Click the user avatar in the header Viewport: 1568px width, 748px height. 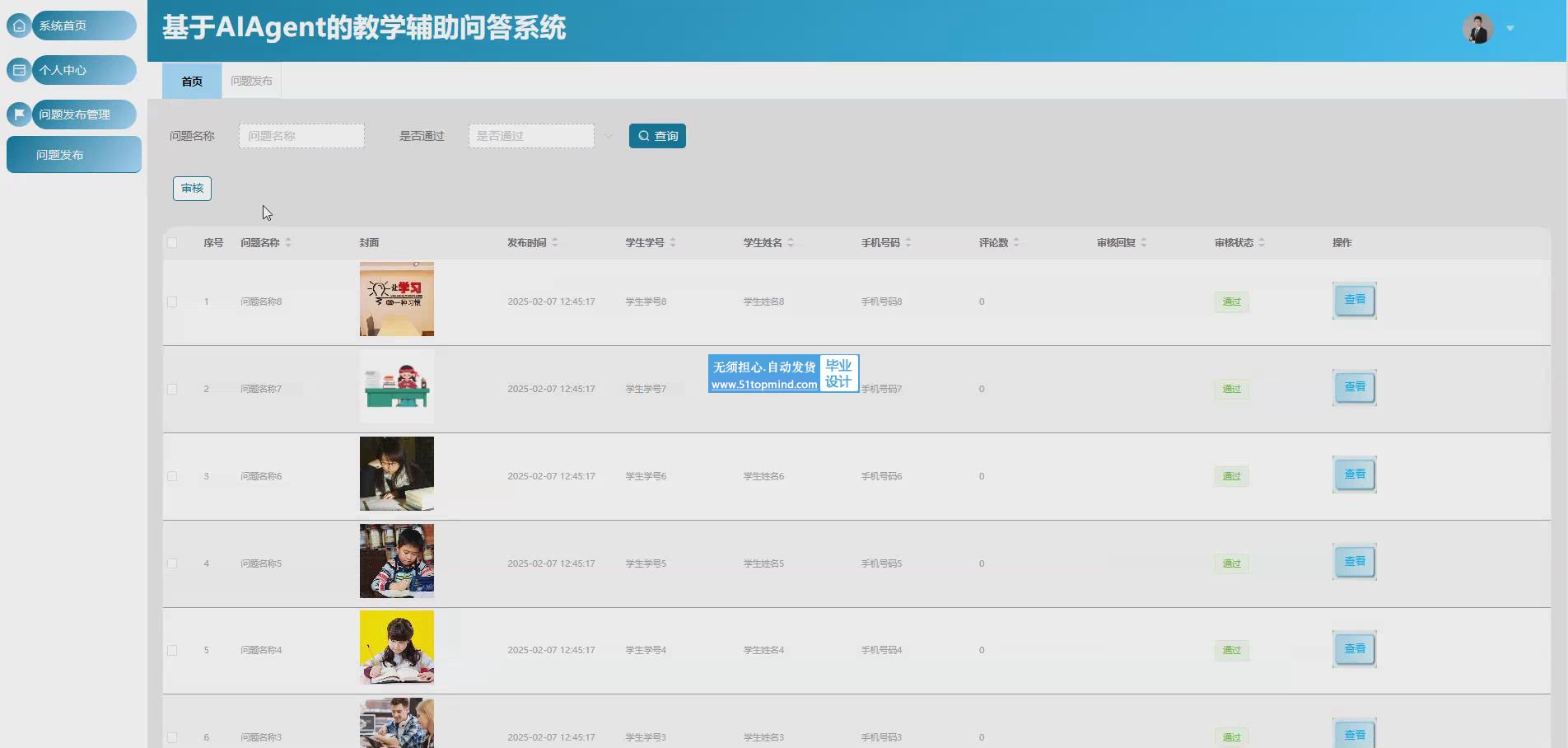(x=1477, y=29)
